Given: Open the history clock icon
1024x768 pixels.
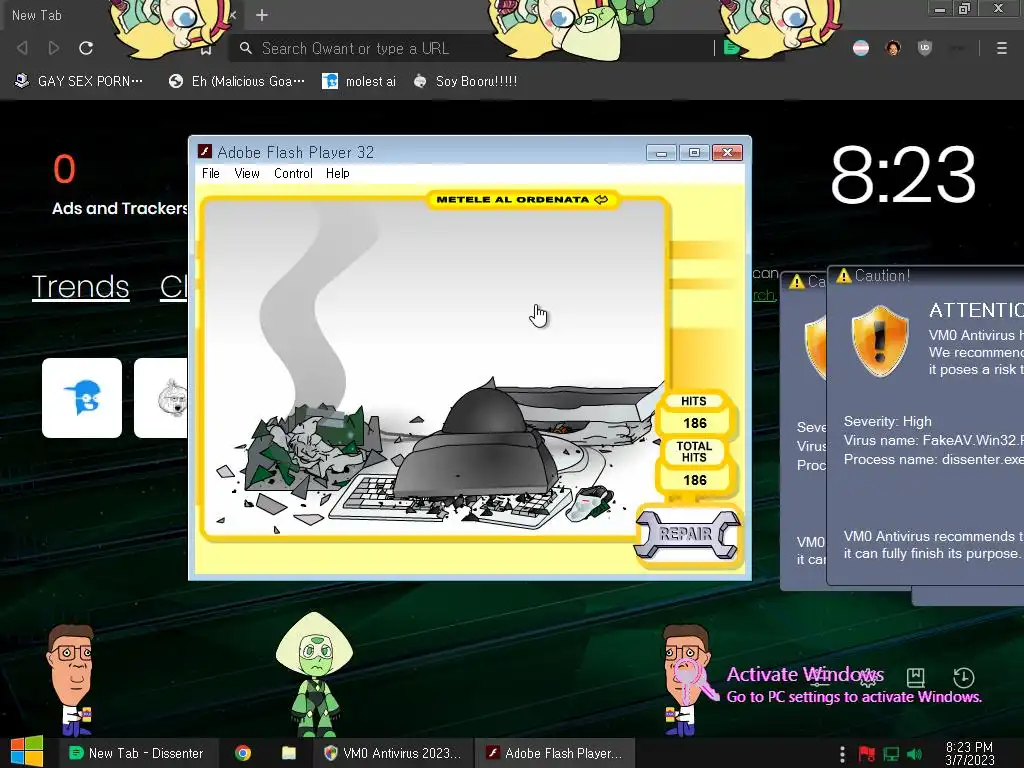Looking at the screenshot, I should coord(964,677).
